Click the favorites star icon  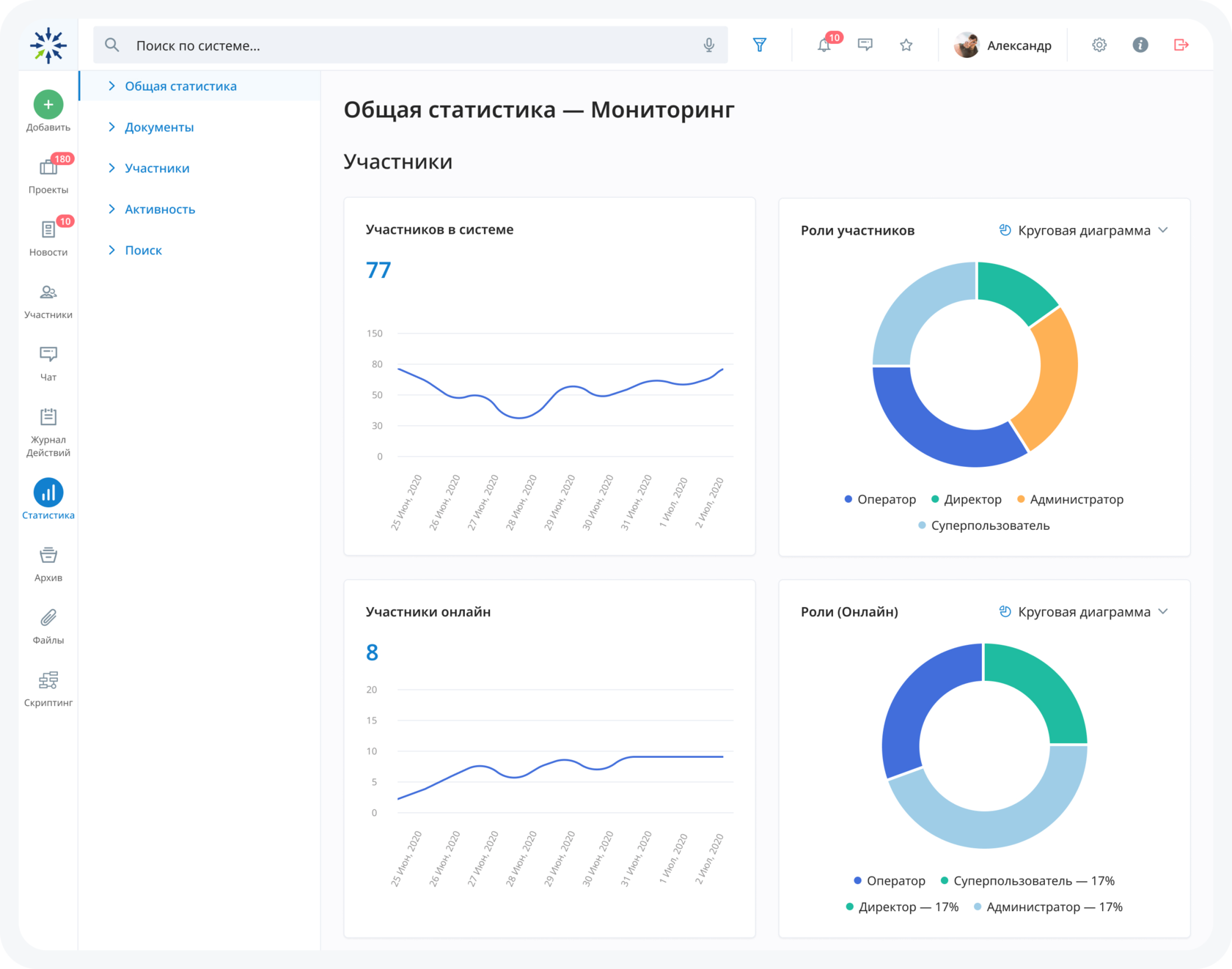(906, 45)
